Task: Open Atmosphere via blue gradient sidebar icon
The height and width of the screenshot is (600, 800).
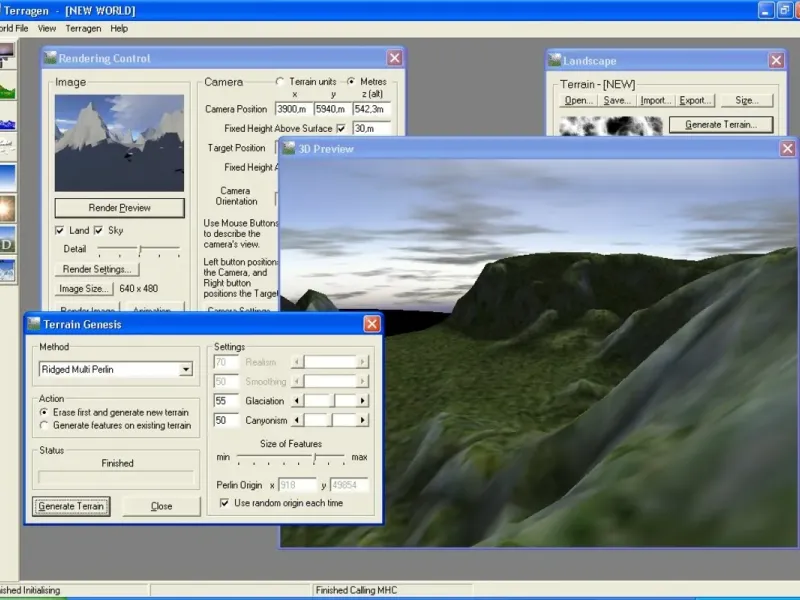Action: pos(6,178)
